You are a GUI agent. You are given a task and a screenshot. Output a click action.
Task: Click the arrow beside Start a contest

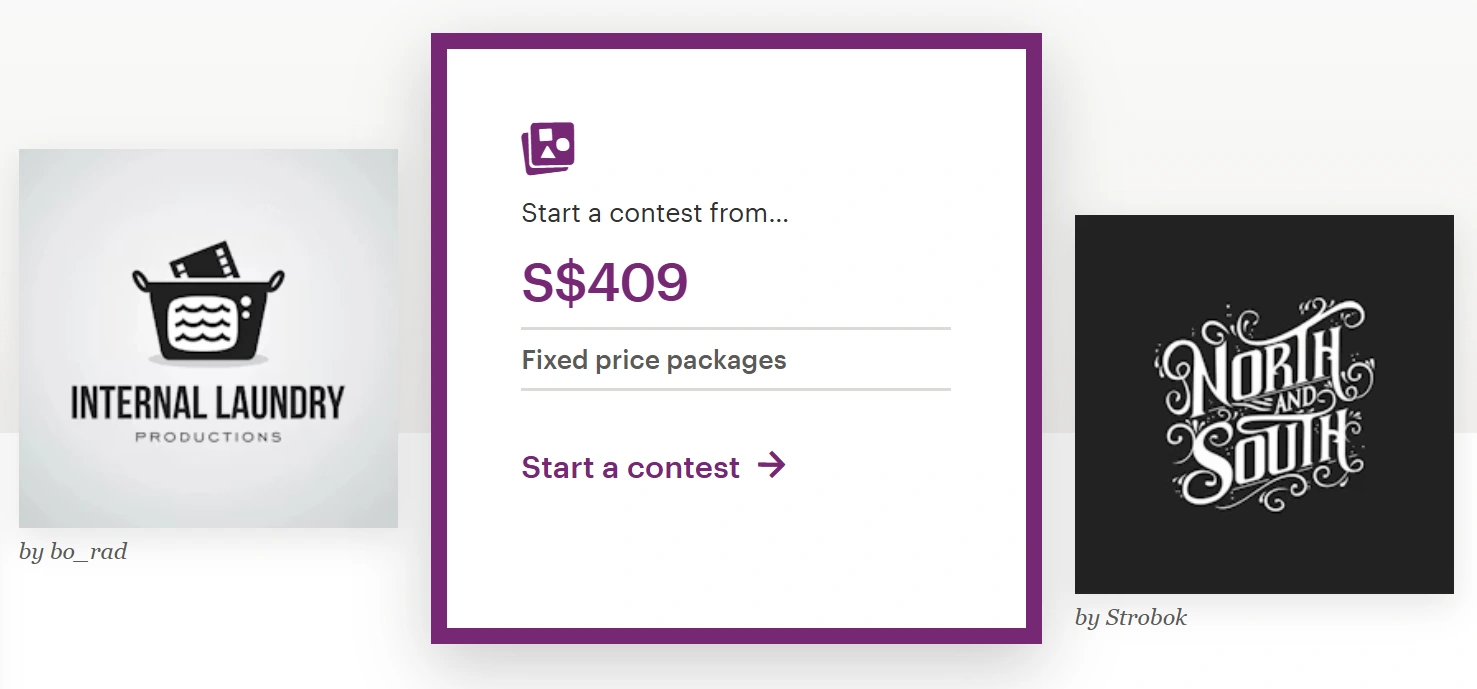[771, 465]
